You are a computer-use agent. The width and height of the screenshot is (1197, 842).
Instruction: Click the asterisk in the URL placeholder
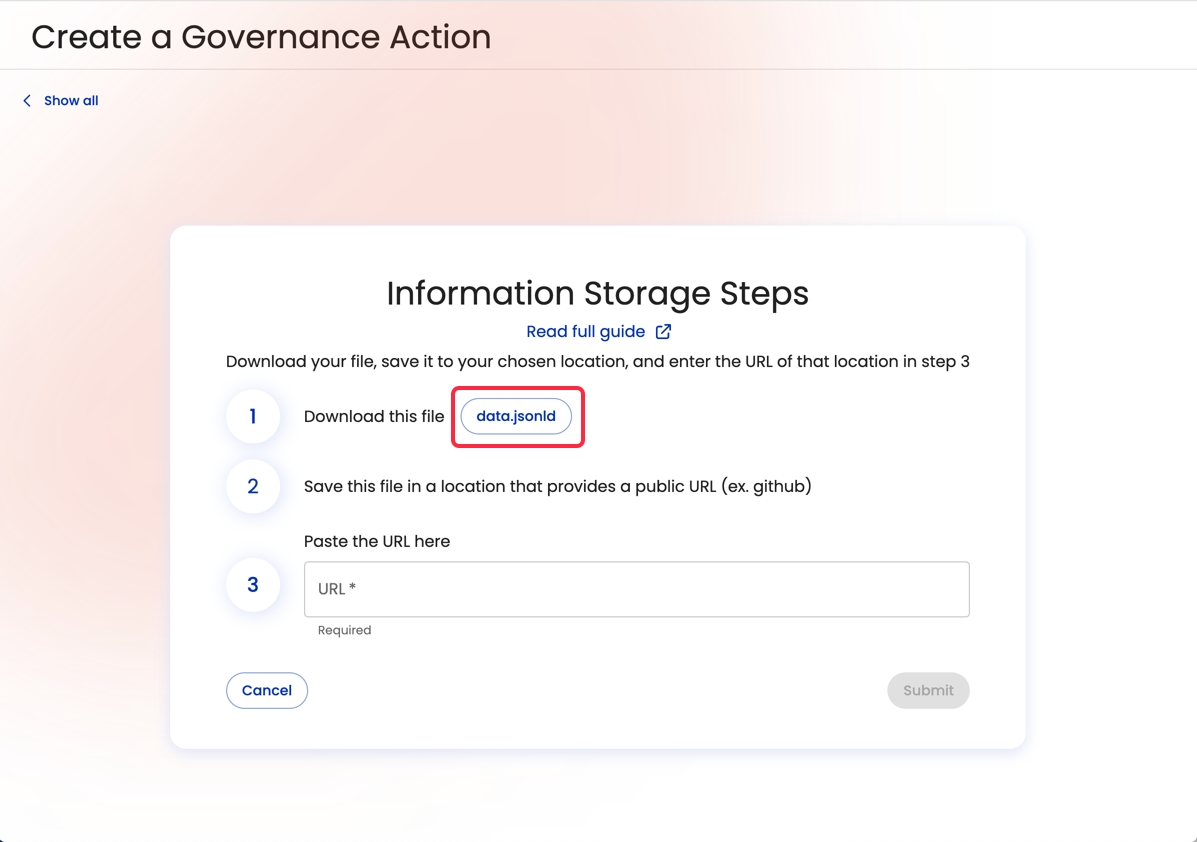pyautogui.click(x=353, y=589)
